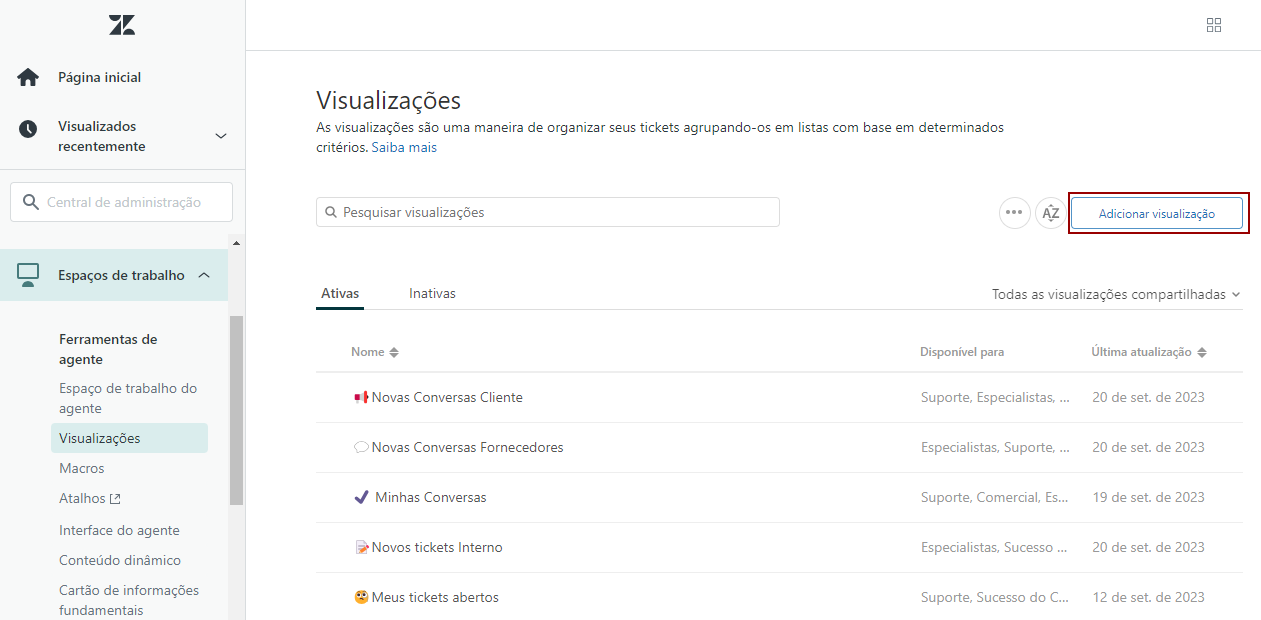Collapse the Espaços de trabalho section
The width and height of the screenshot is (1261, 620).
pos(204,275)
